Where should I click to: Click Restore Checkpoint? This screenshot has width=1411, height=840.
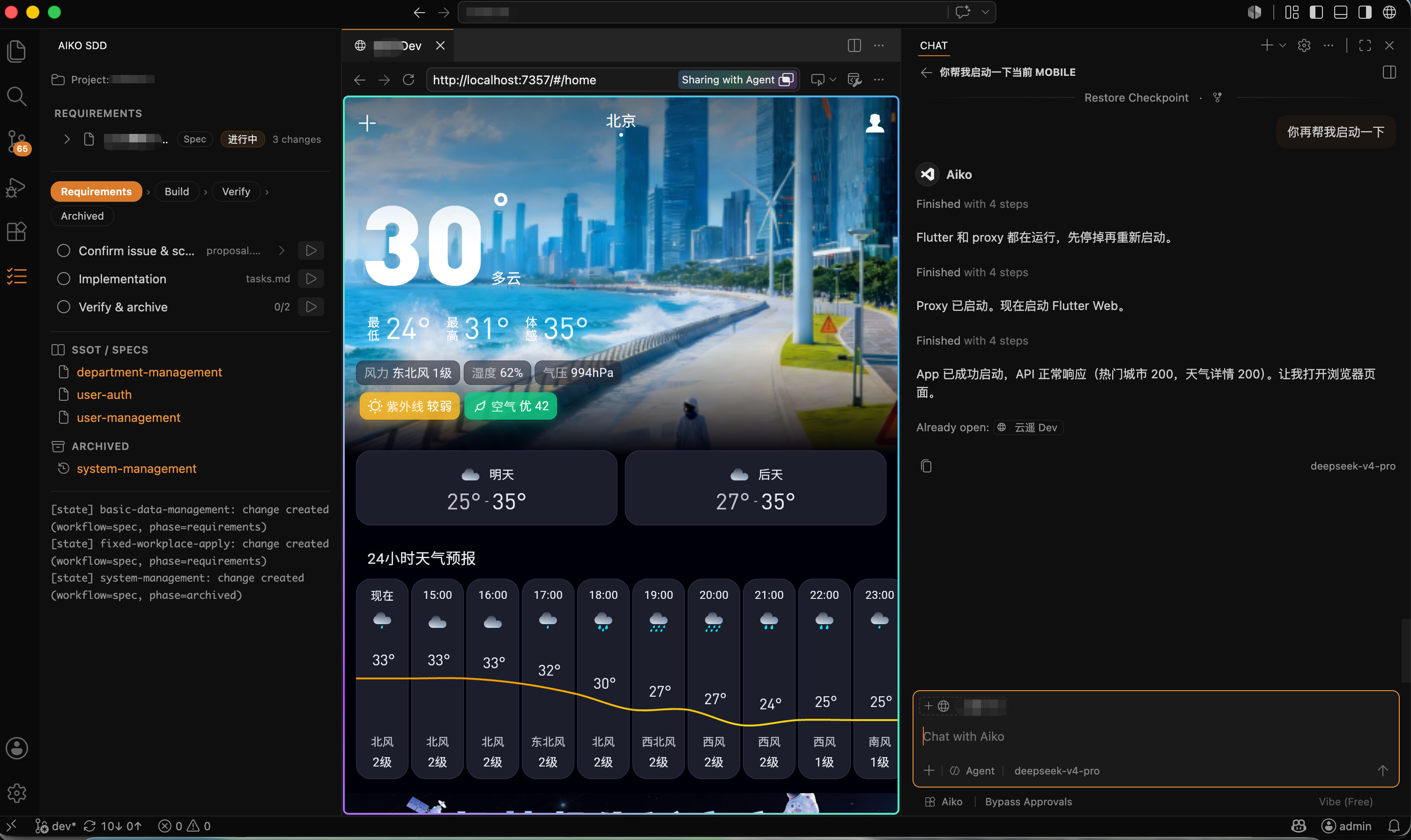(x=1136, y=97)
